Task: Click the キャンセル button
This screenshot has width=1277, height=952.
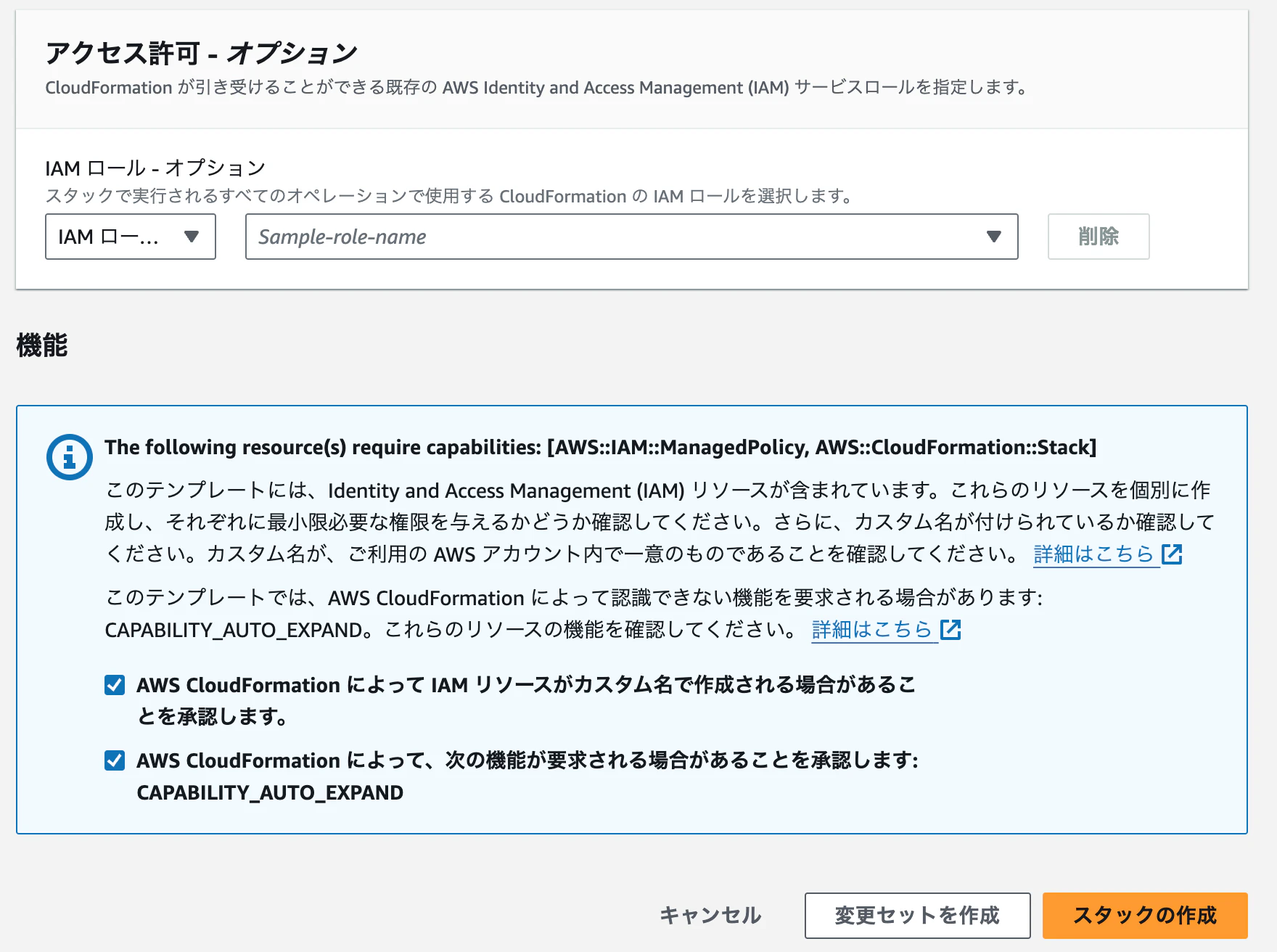Action: pos(710,916)
